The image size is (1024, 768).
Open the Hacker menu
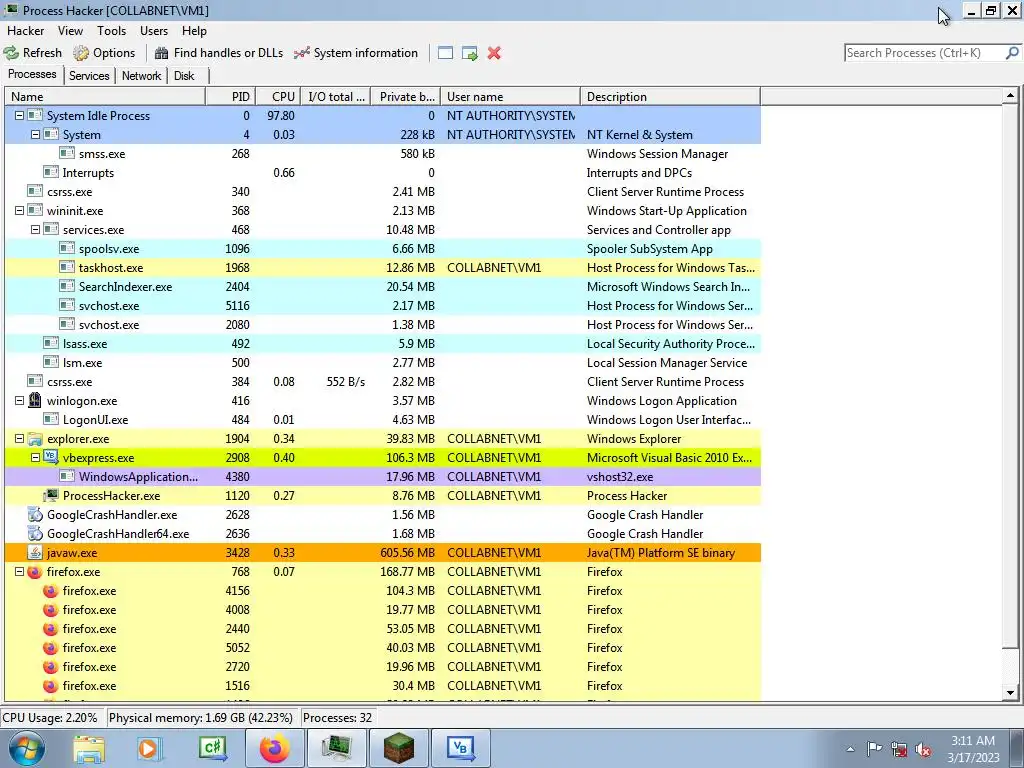click(x=25, y=31)
